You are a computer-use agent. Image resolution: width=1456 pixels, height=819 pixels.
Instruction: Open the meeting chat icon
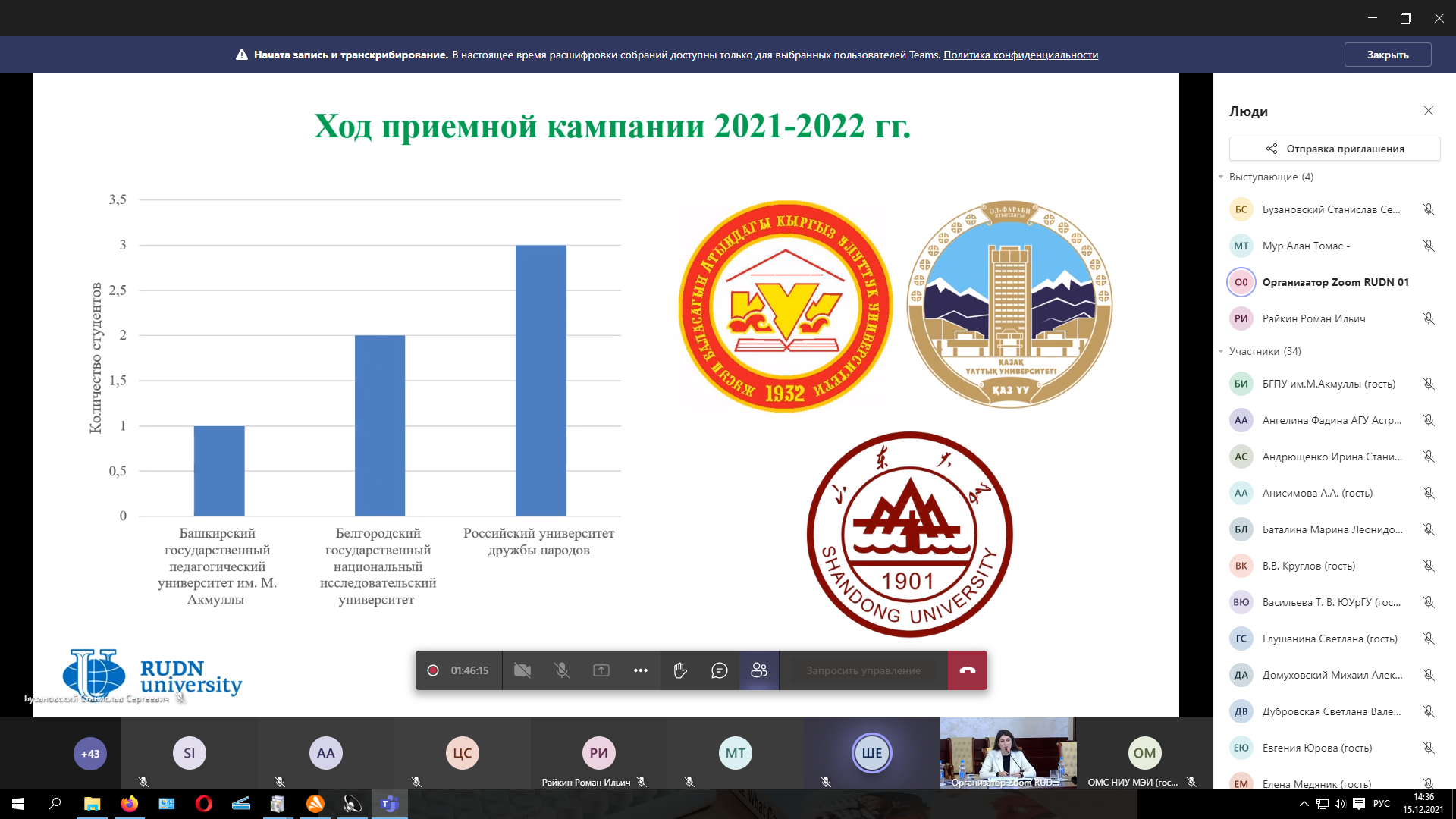pos(720,670)
